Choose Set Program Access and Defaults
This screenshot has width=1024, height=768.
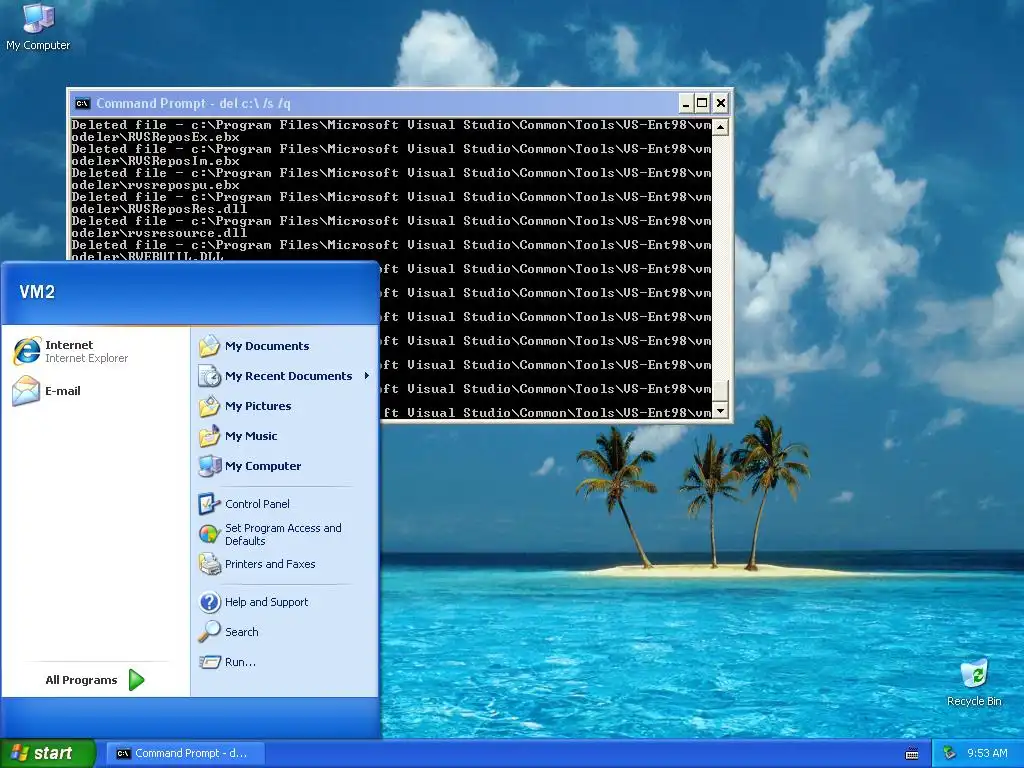[285, 534]
